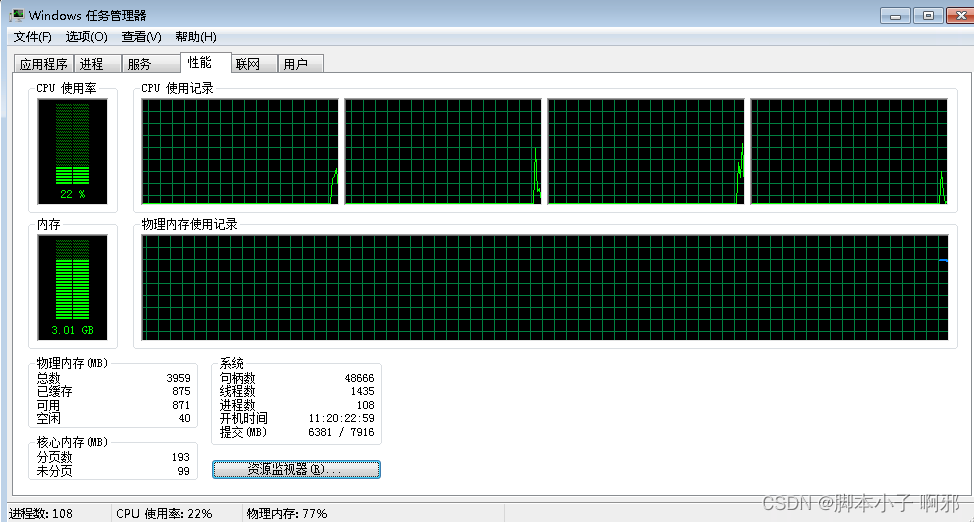Maximize the Task Manager window
Screen dimensions: 974x522
(928, 16)
